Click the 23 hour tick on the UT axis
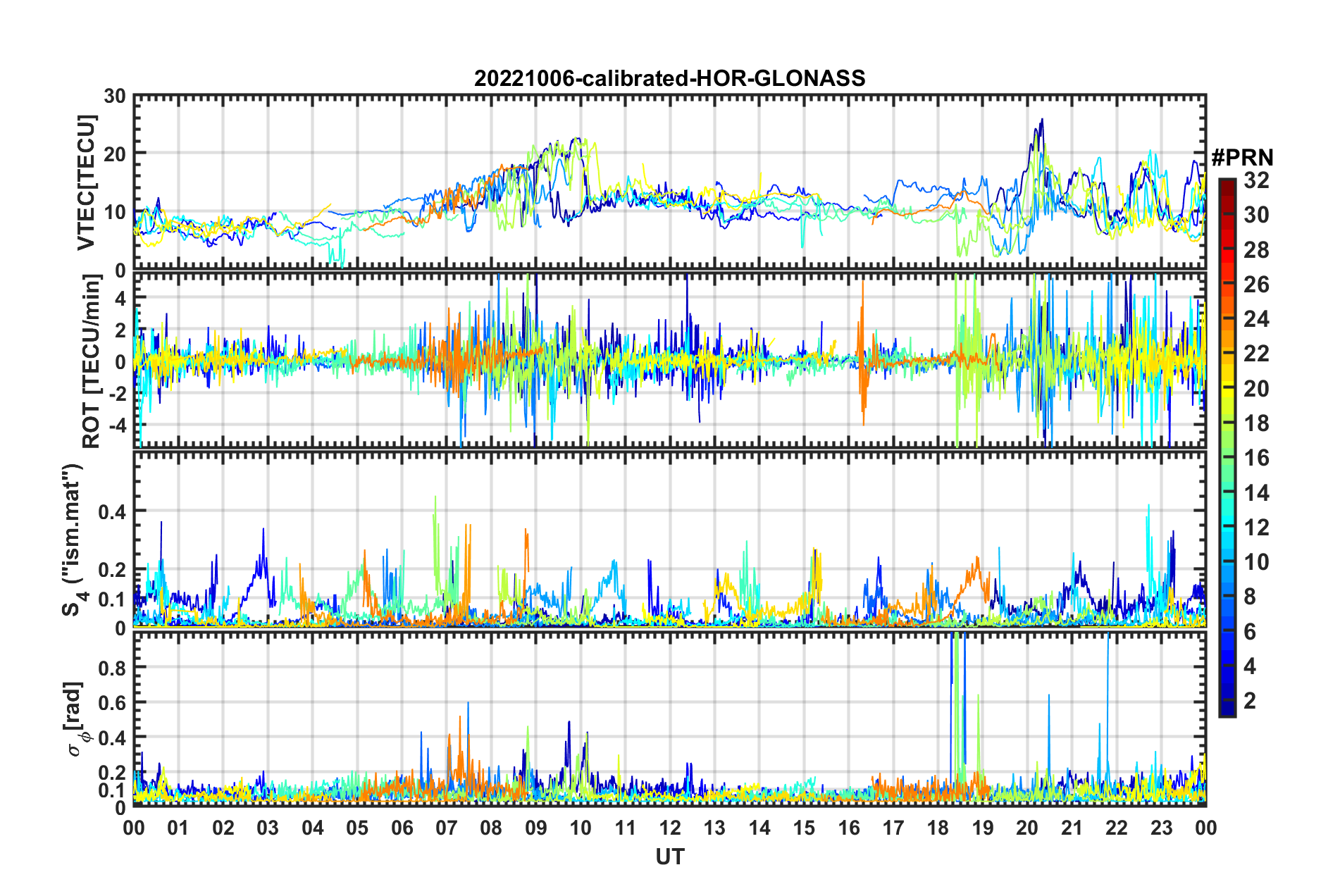Screen dimensions: 1340x896 pyautogui.click(x=1161, y=828)
